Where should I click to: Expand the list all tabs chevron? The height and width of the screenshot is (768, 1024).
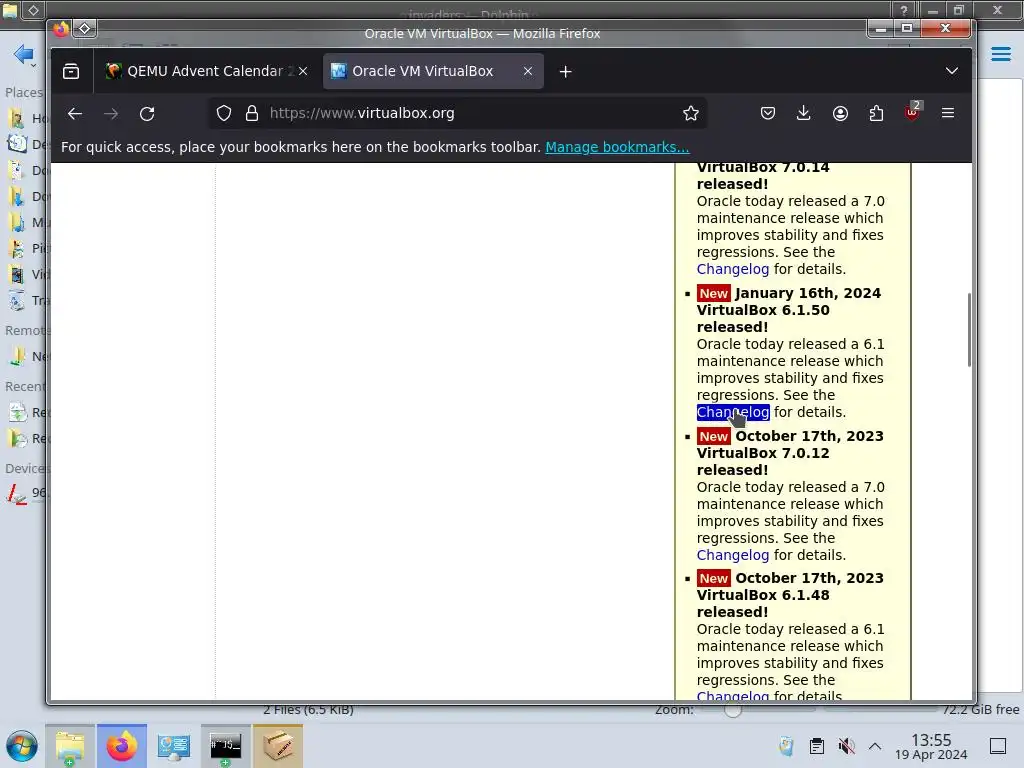[x=952, y=71]
